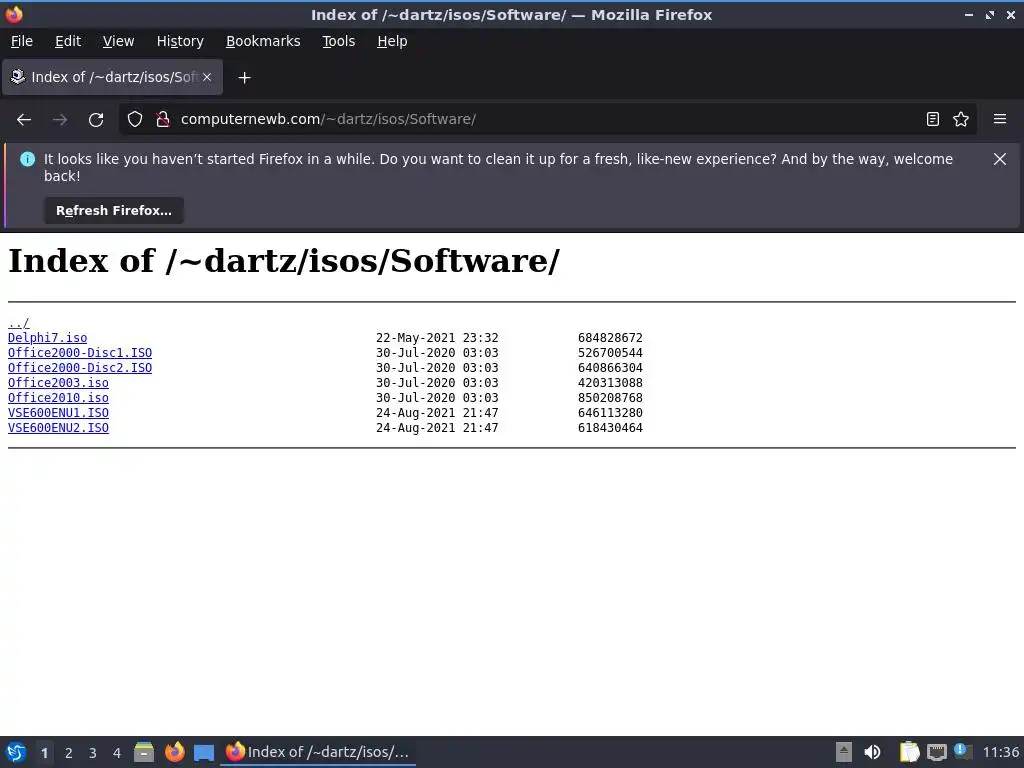
Task: Open the Tools menu
Action: (338, 41)
